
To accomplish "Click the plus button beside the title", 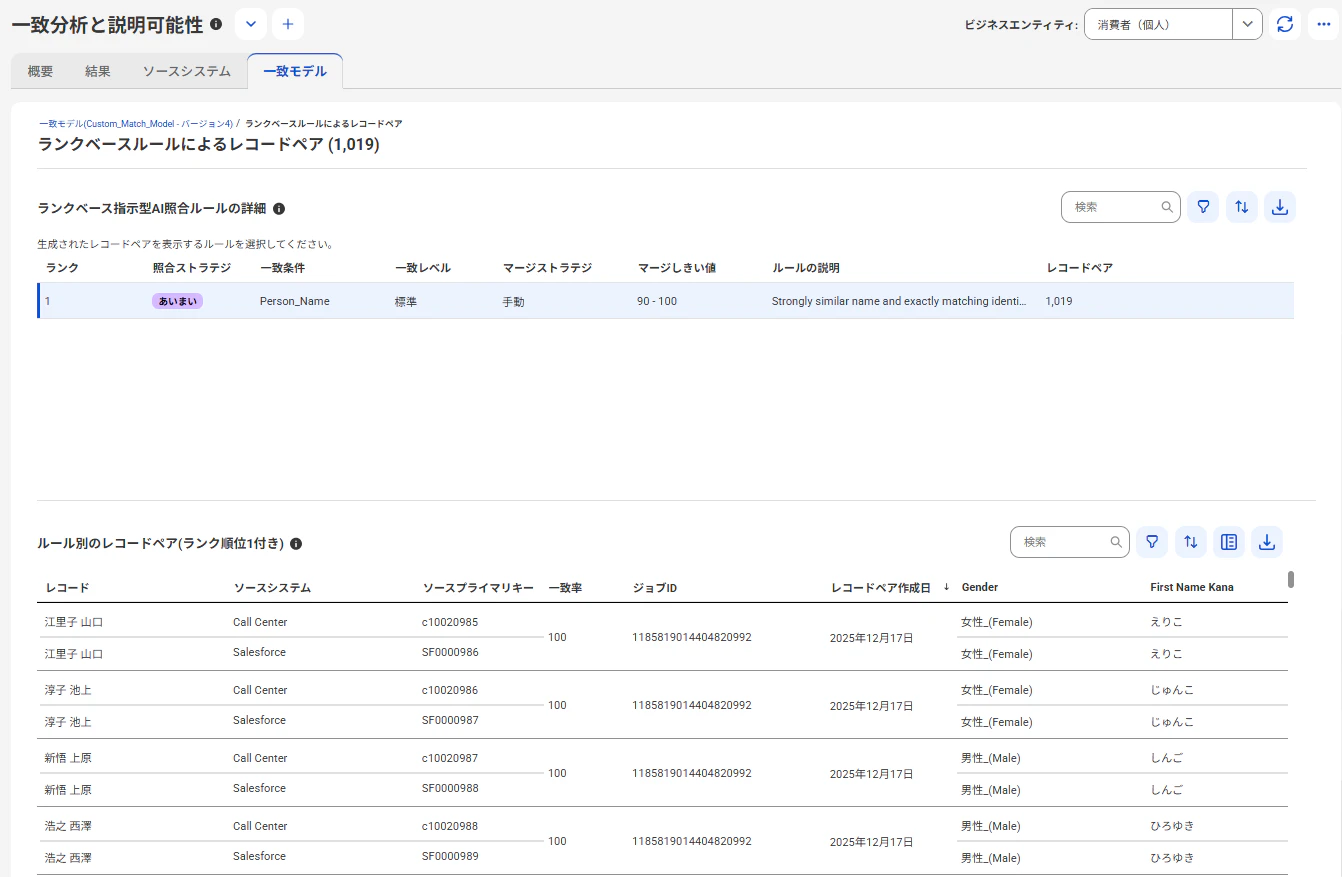I will tap(288, 24).
